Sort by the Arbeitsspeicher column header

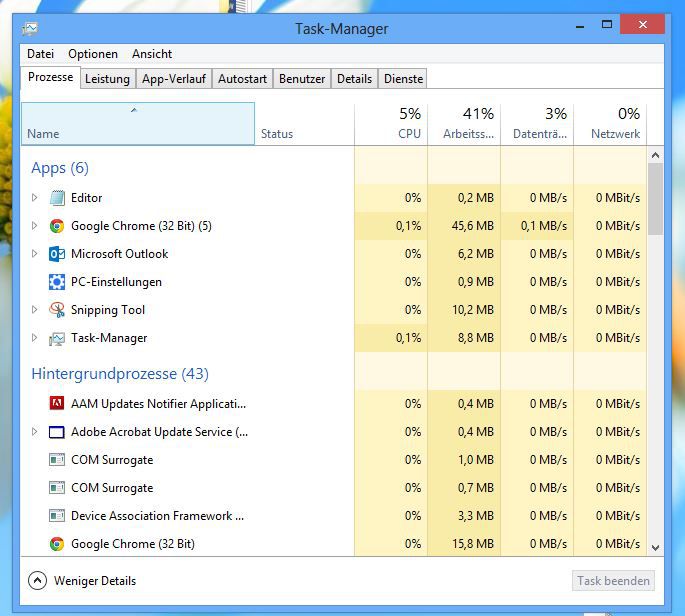[464, 124]
